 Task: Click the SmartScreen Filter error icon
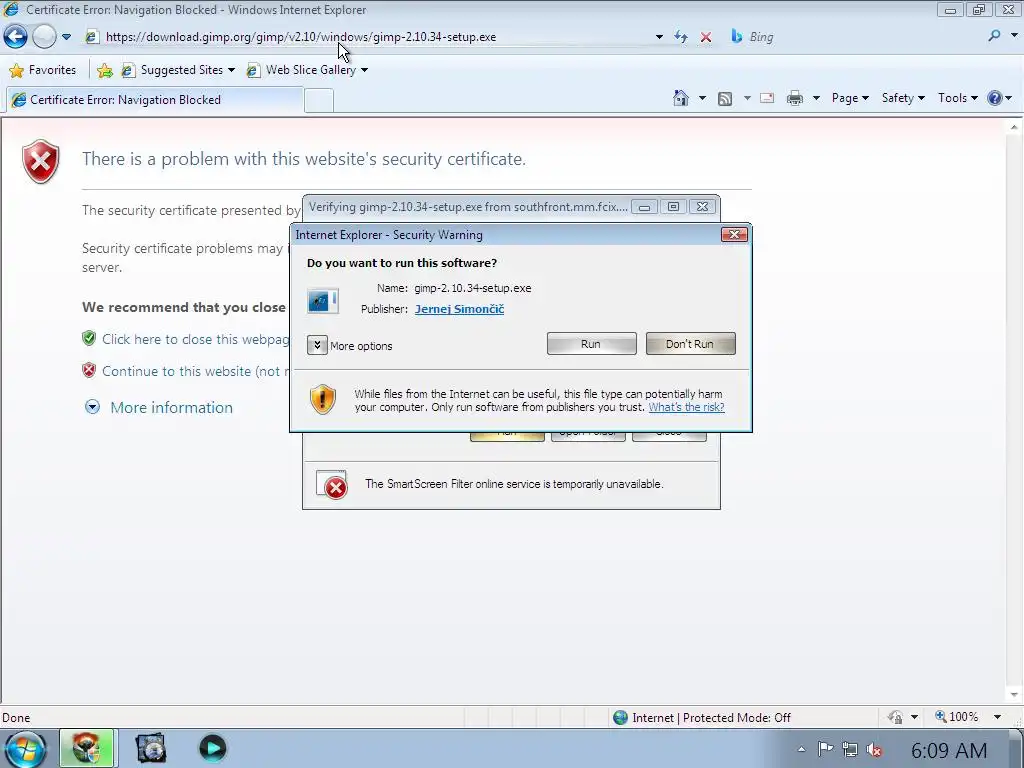[x=332, y=485]
